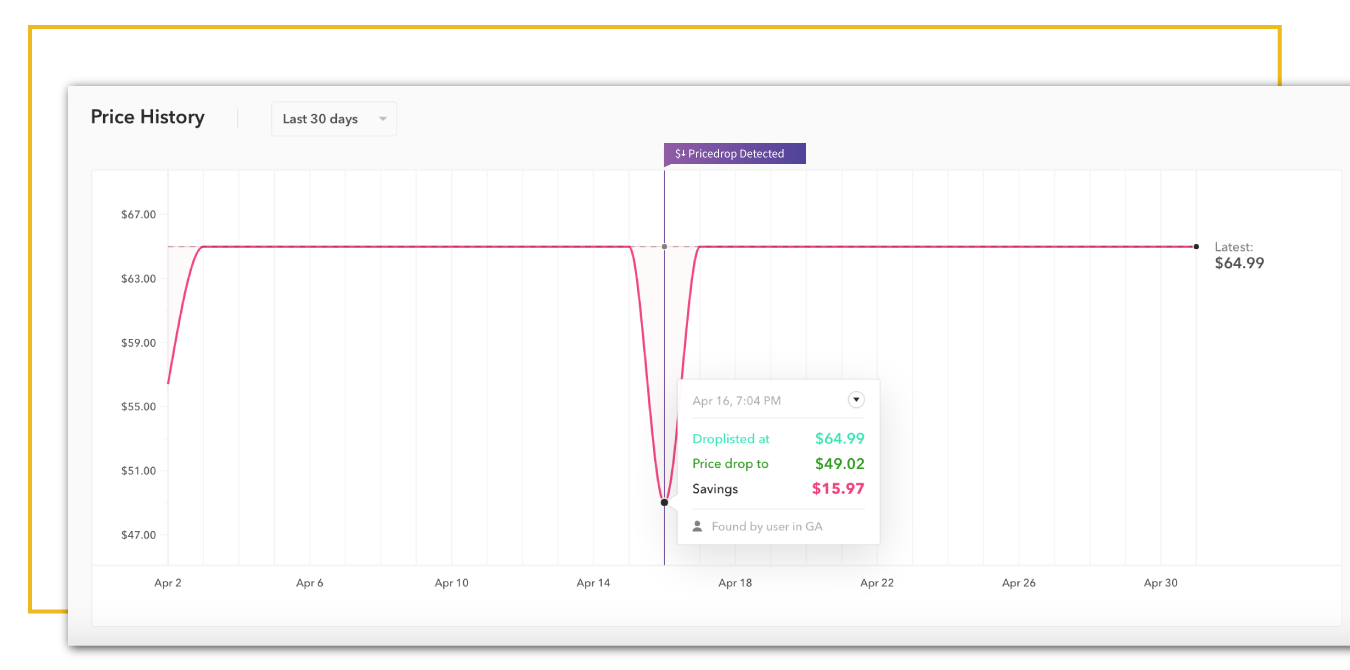This screenshot has height=670, width=1350.
Task: Select the Price drop to label
Action: pos(730,464)
